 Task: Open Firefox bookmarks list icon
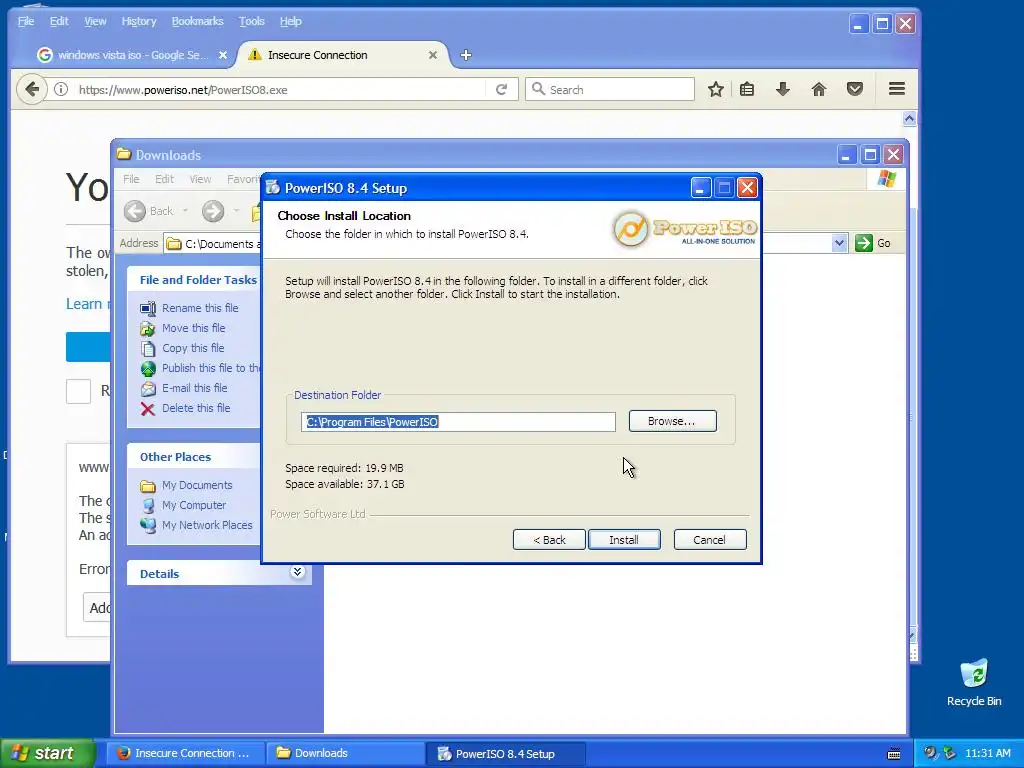point(747,89)
